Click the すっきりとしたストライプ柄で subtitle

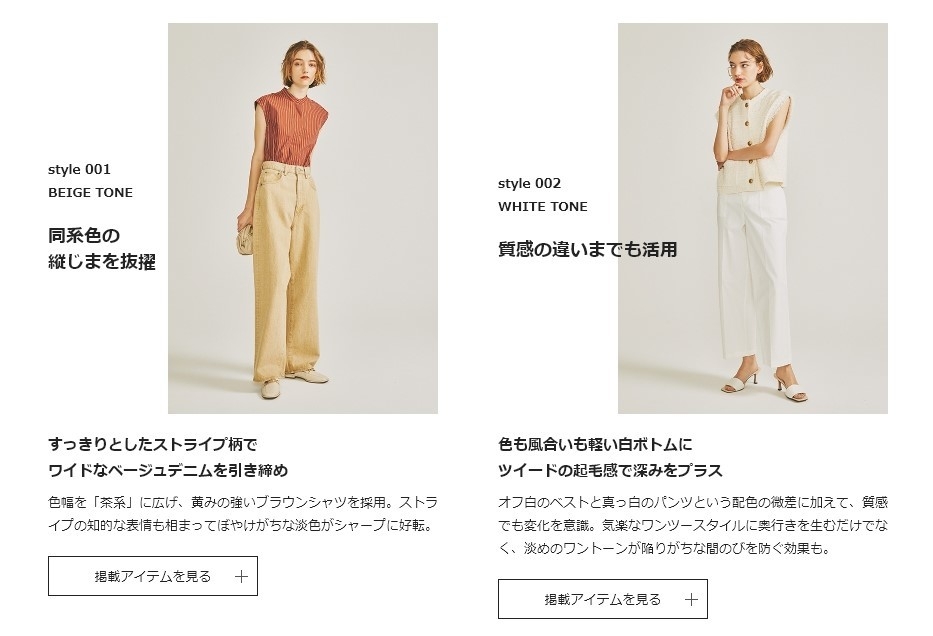[152, 444]
